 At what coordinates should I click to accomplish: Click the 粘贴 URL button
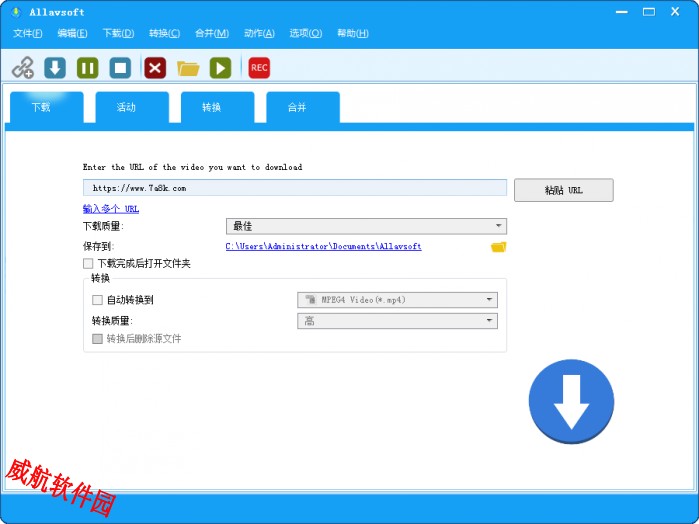[563, 190]
